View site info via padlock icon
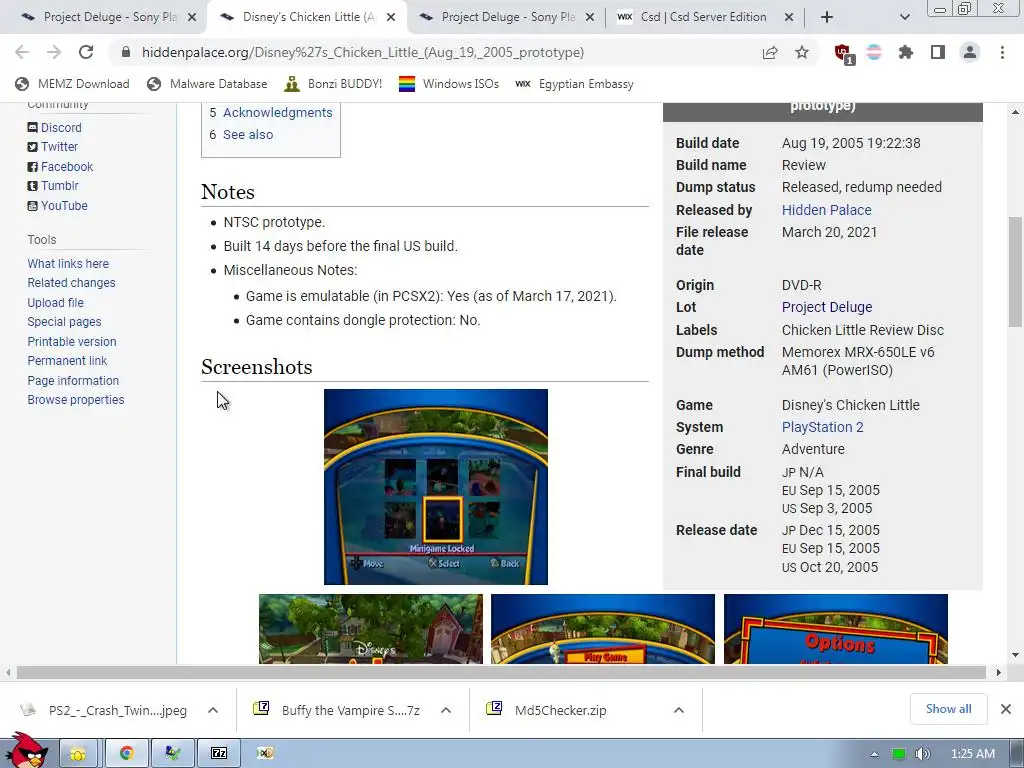Image resolution: width=1024 pixels, height=768 pixels. [126, 52]
